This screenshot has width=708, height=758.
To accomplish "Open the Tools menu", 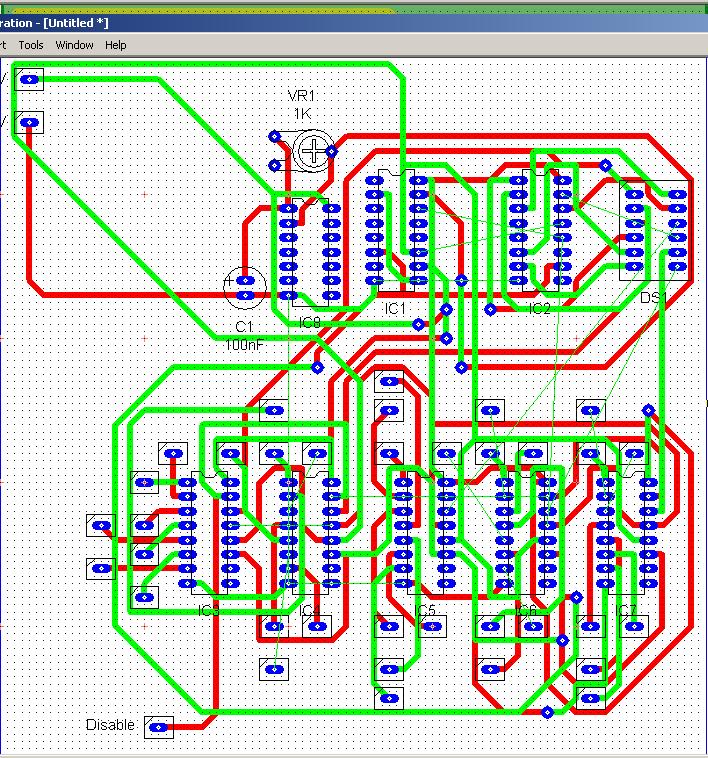I will pyautogui.click(x=31, y=45).
